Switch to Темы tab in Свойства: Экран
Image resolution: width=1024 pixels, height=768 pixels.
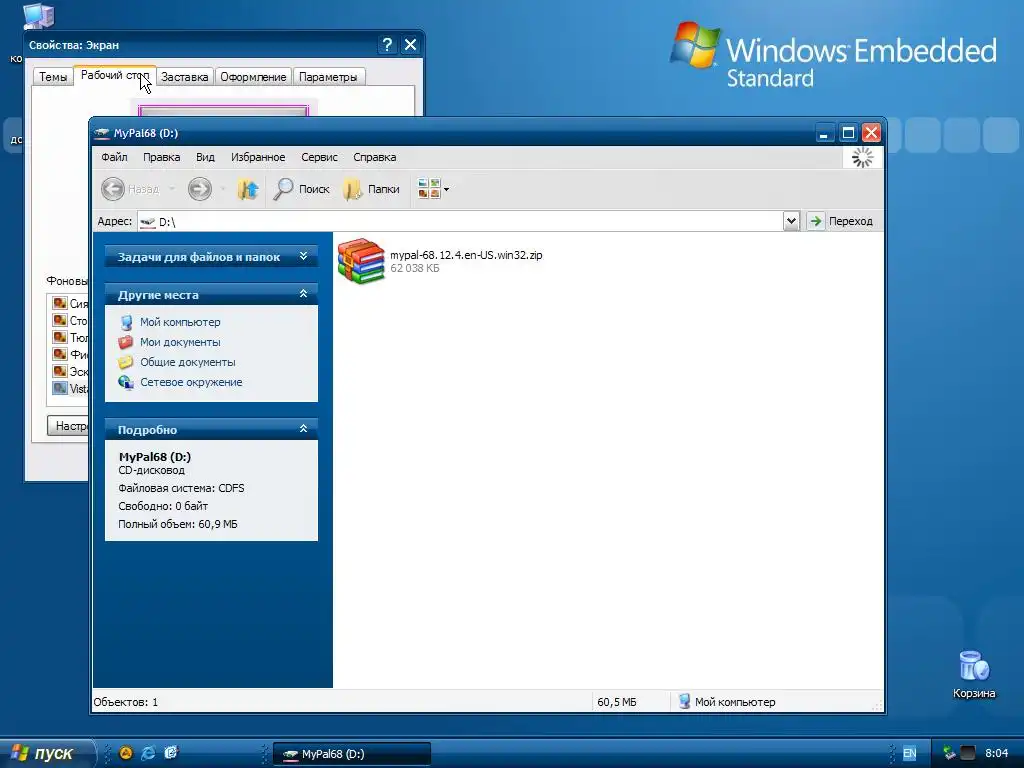[53, 77]
